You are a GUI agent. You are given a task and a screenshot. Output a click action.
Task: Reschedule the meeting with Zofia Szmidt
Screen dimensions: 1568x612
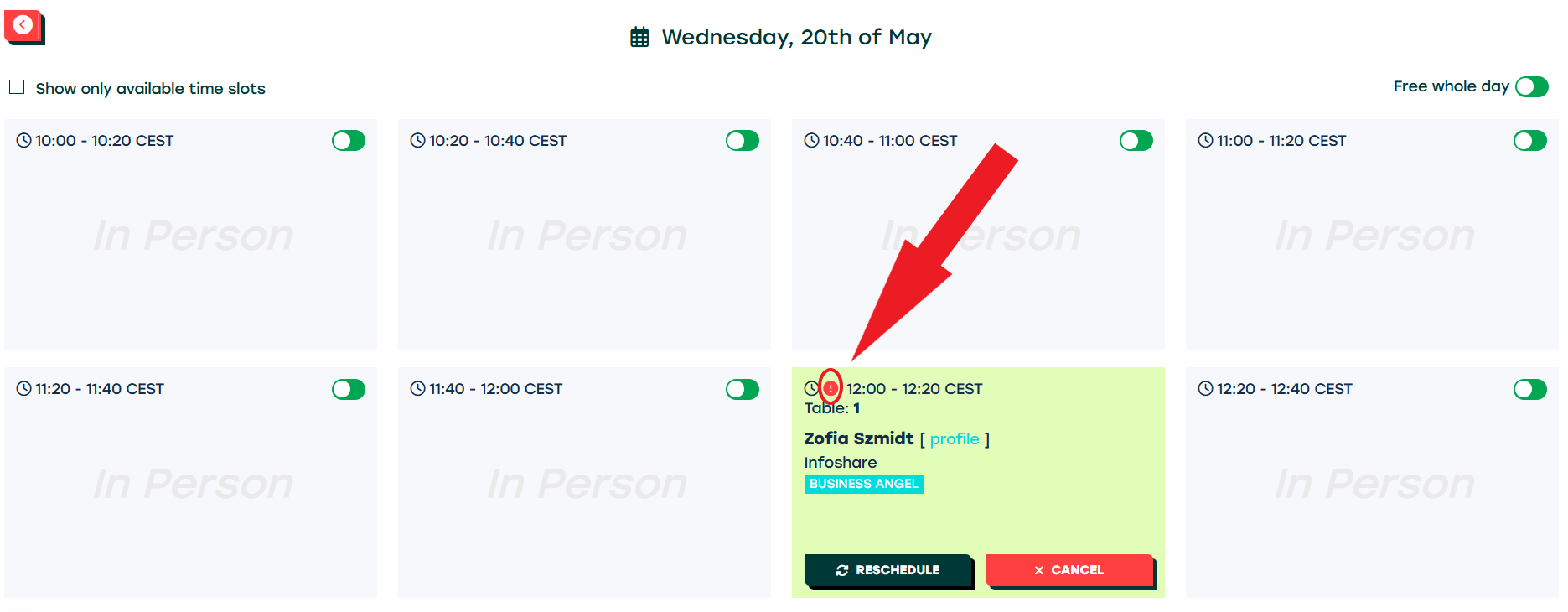click(887, 570)
